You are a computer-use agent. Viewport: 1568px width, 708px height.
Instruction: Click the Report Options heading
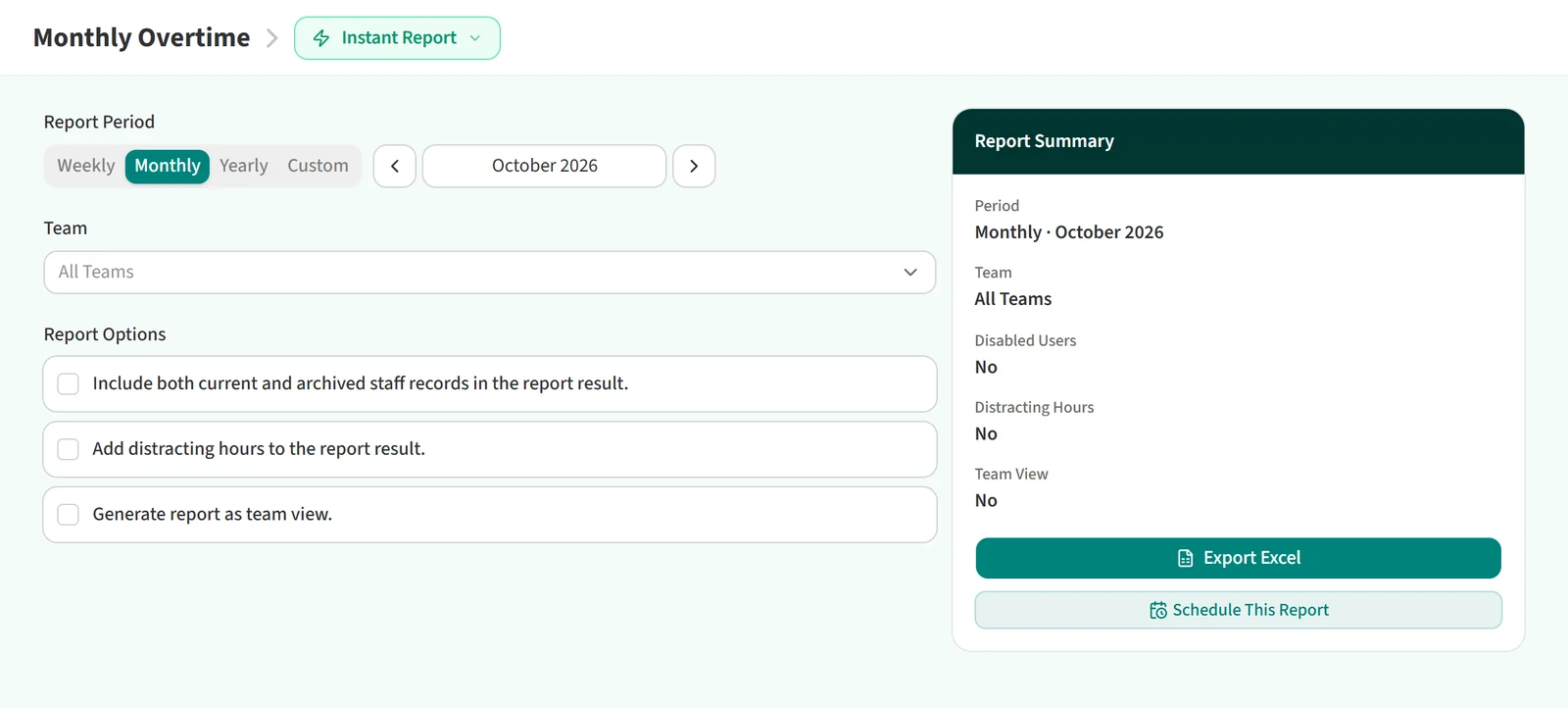[x=105, y=334]
